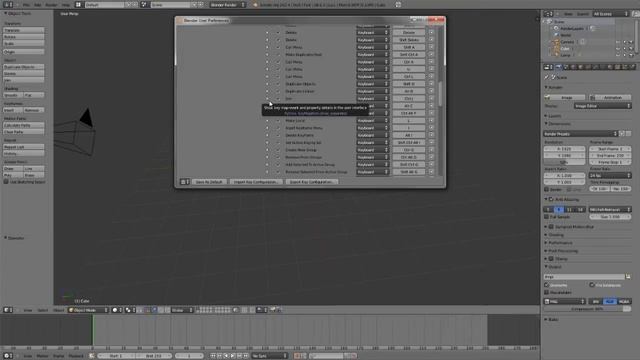Open Select menu in 3D view header

coord(42,310)
